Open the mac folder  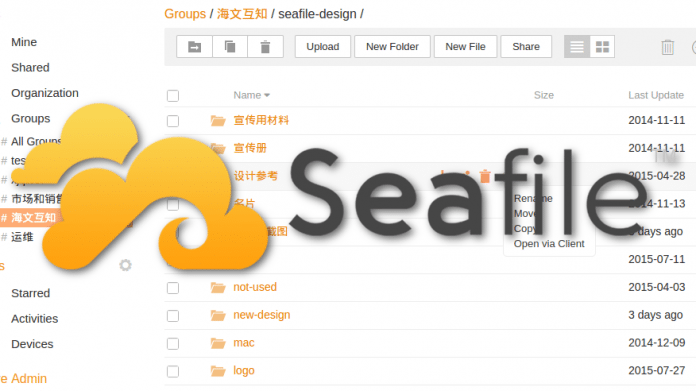[244, 343]
